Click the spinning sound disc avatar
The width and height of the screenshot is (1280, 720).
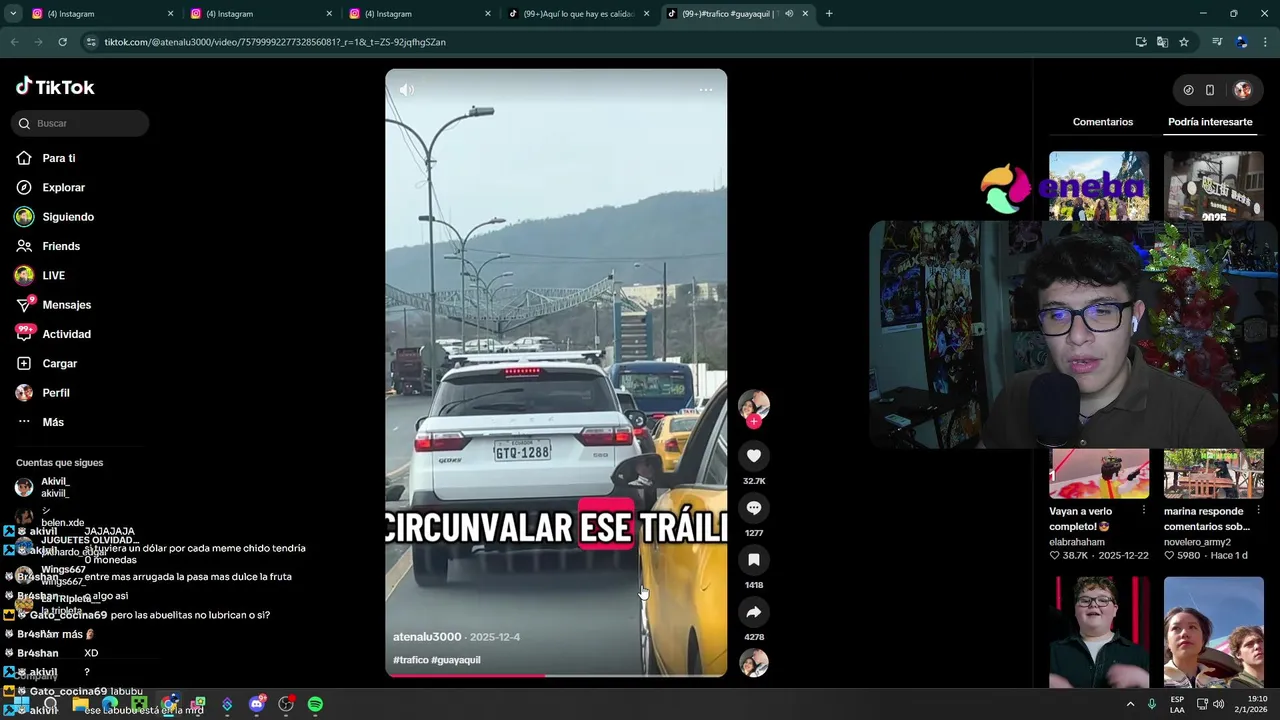point(754,663)
